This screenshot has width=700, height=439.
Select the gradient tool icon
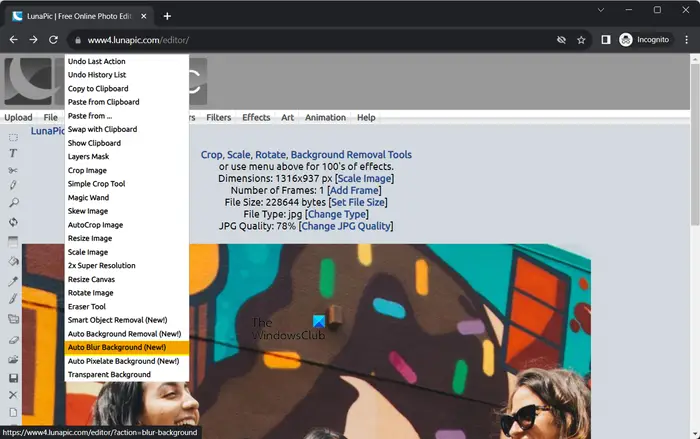click(x=13, y=242)
